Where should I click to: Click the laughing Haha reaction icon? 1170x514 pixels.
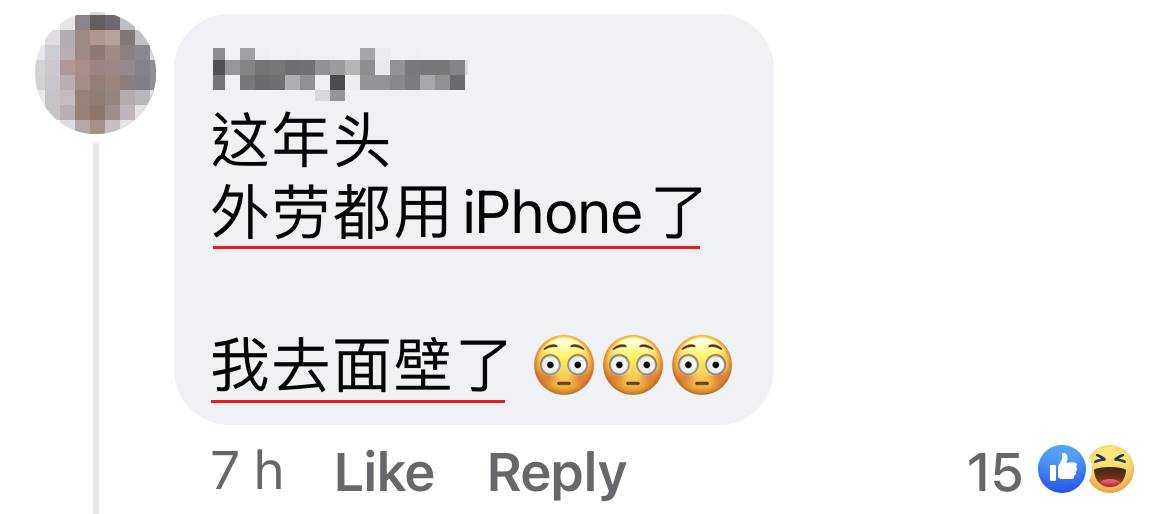point(1111,469)
